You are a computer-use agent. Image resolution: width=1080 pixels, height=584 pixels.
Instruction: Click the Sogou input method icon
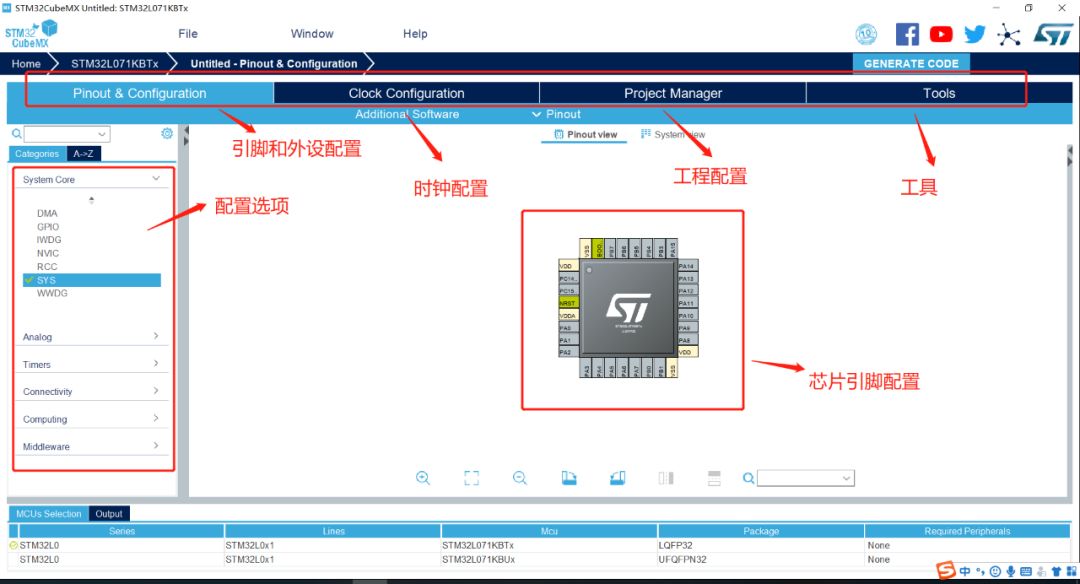[x=946, y=570]
